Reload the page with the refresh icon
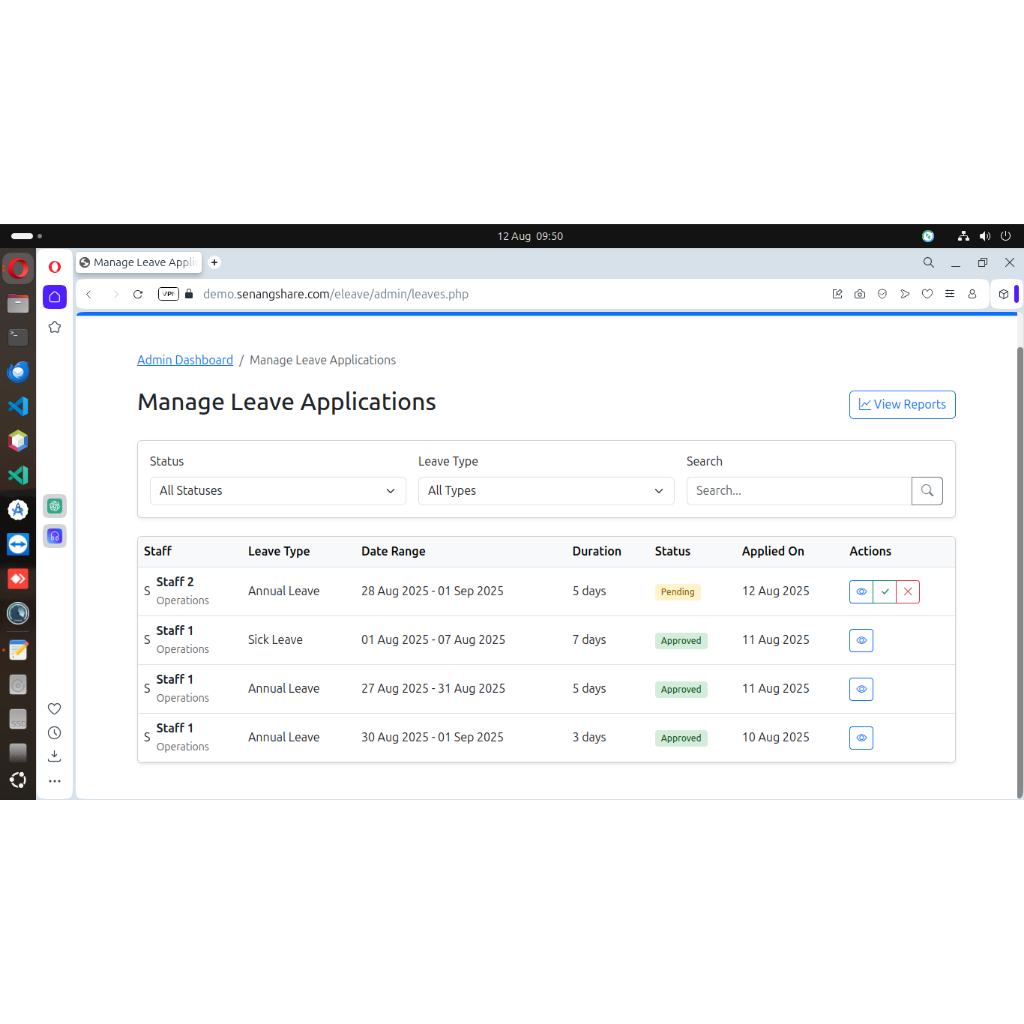Screen dimensions: 1024x1024 [x=138, y=294]
